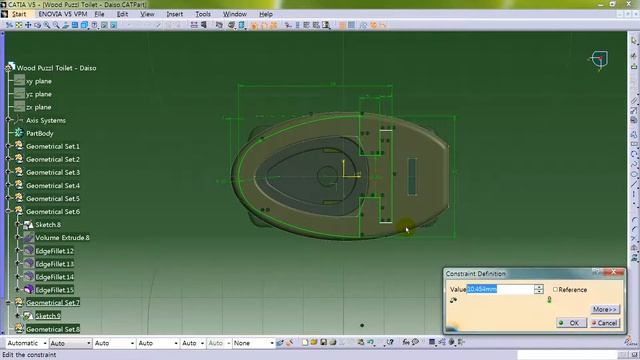Open the ENOVIA V5 VPM menu
This screenshot has width=640, height=360.
(62, 14)
